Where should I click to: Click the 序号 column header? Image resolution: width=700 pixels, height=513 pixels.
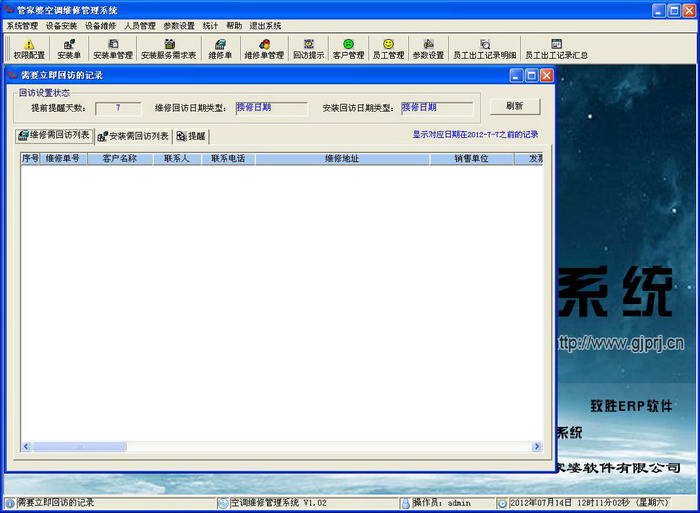tap(30, 158)
